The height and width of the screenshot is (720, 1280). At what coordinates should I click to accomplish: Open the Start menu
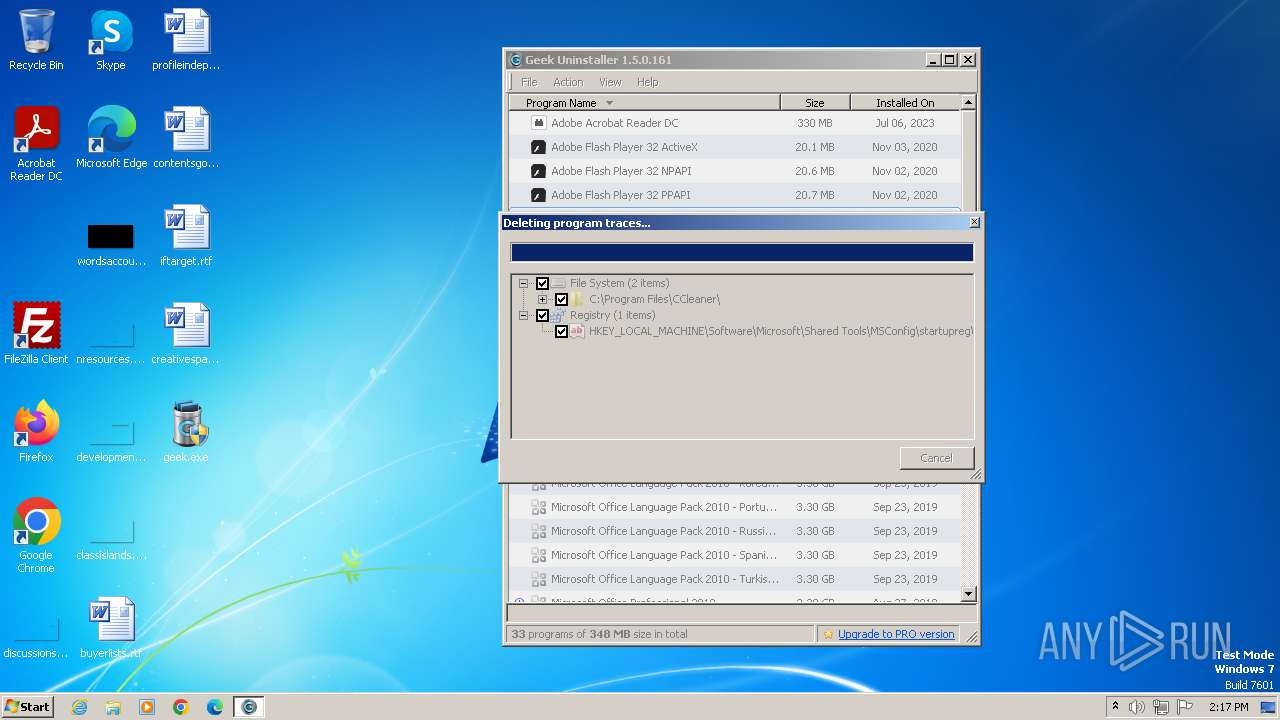tap(28, 706)
